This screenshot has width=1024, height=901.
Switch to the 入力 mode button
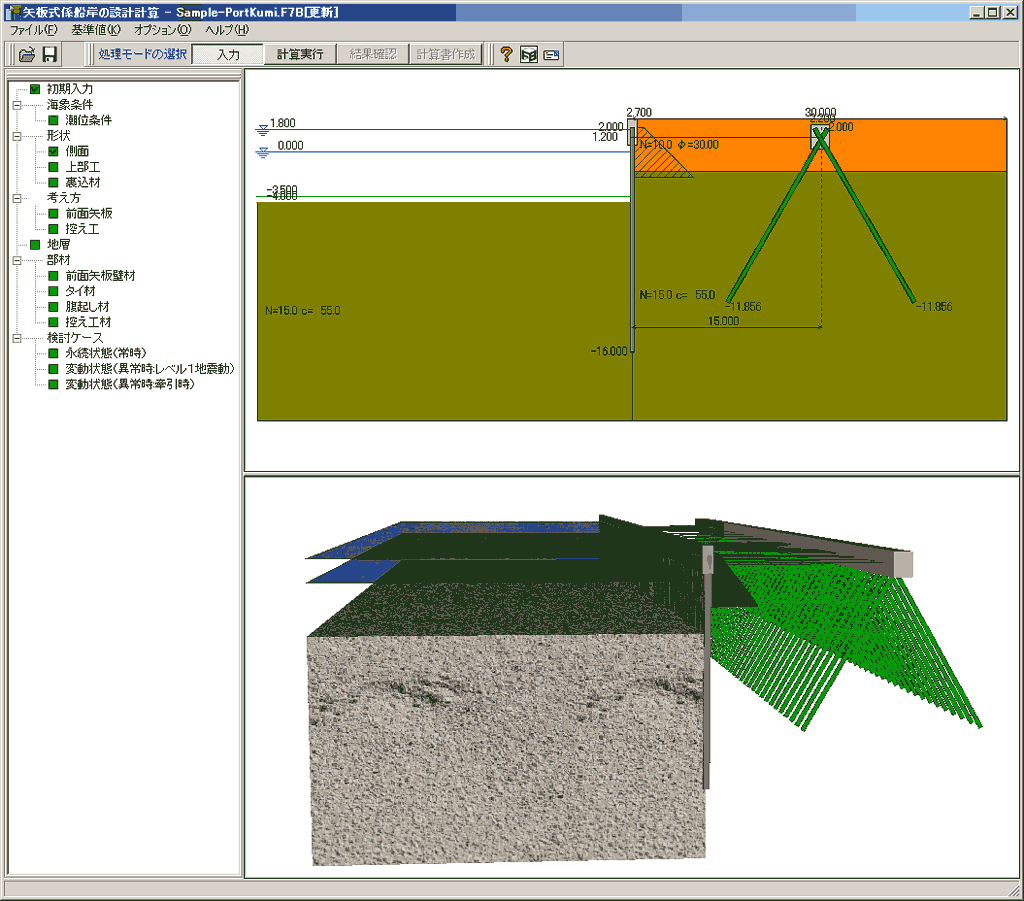pos(228,54)
